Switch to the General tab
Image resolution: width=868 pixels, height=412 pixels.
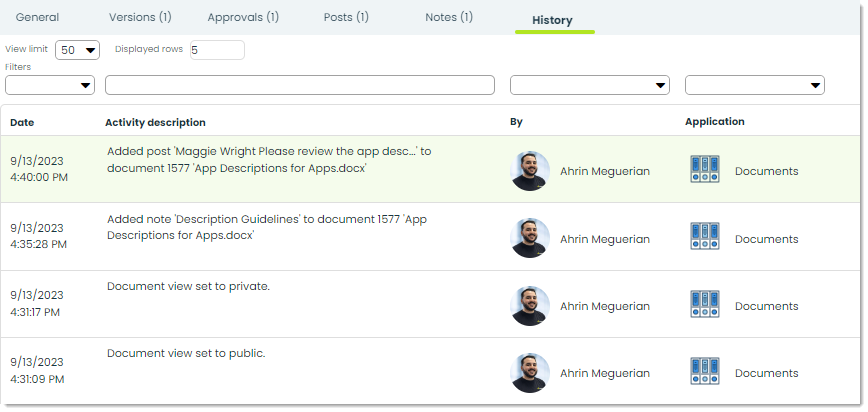click(37, 17)
